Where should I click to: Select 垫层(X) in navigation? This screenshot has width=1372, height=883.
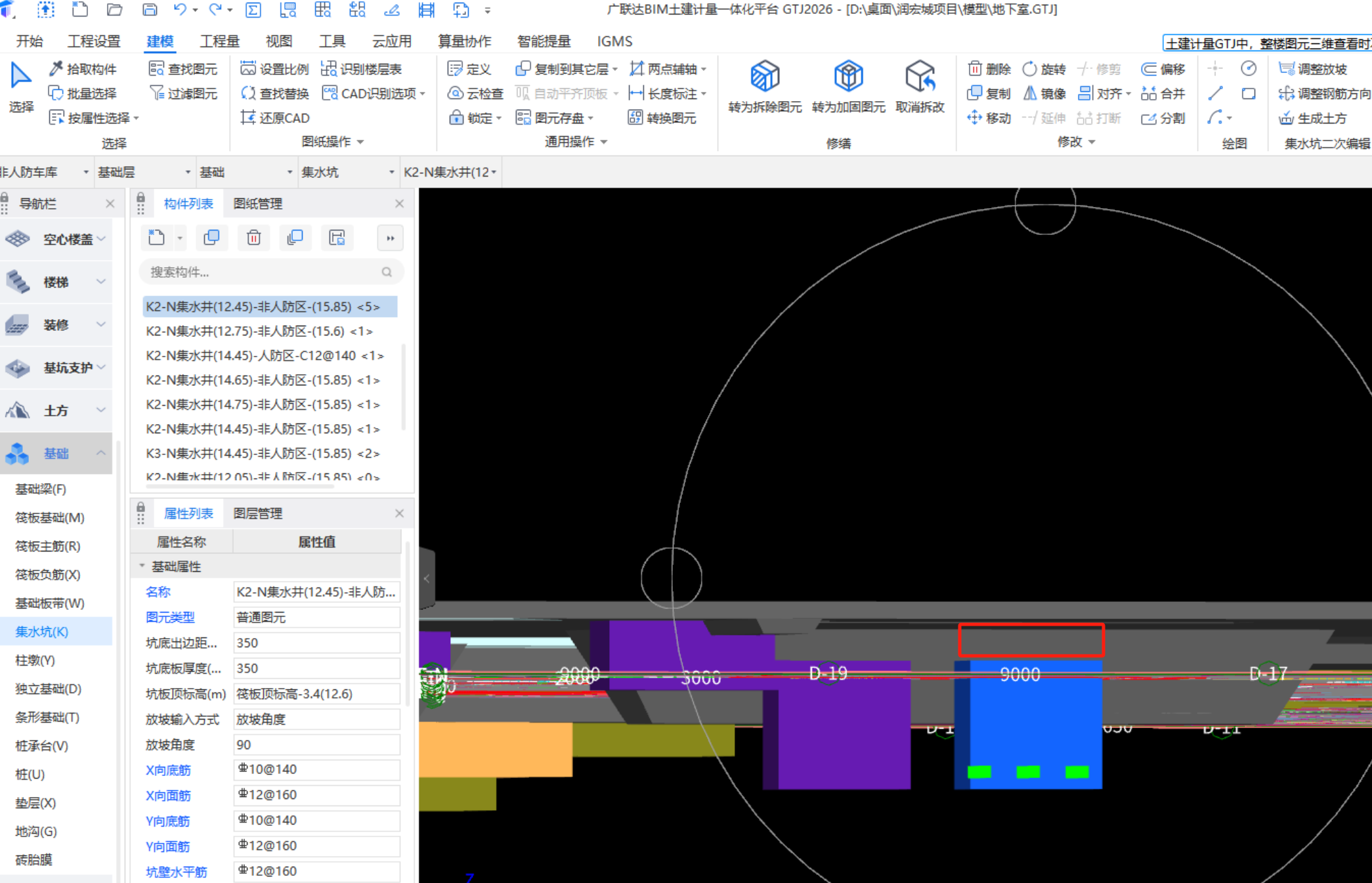(x=35, y=803)
